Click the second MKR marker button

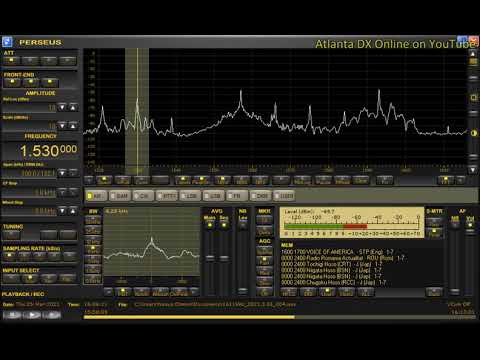pyautogui.click(x=264, y=231)
